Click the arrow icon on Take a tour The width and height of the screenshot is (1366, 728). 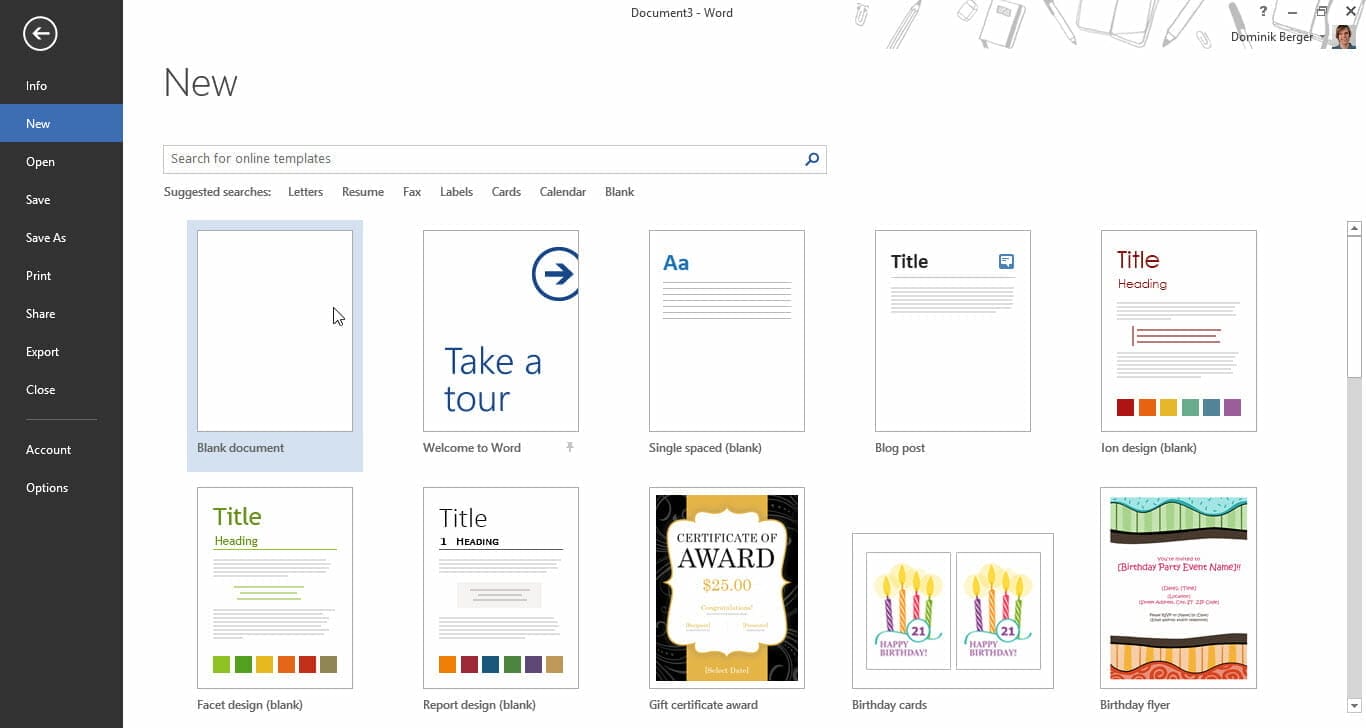pos(555,273)
